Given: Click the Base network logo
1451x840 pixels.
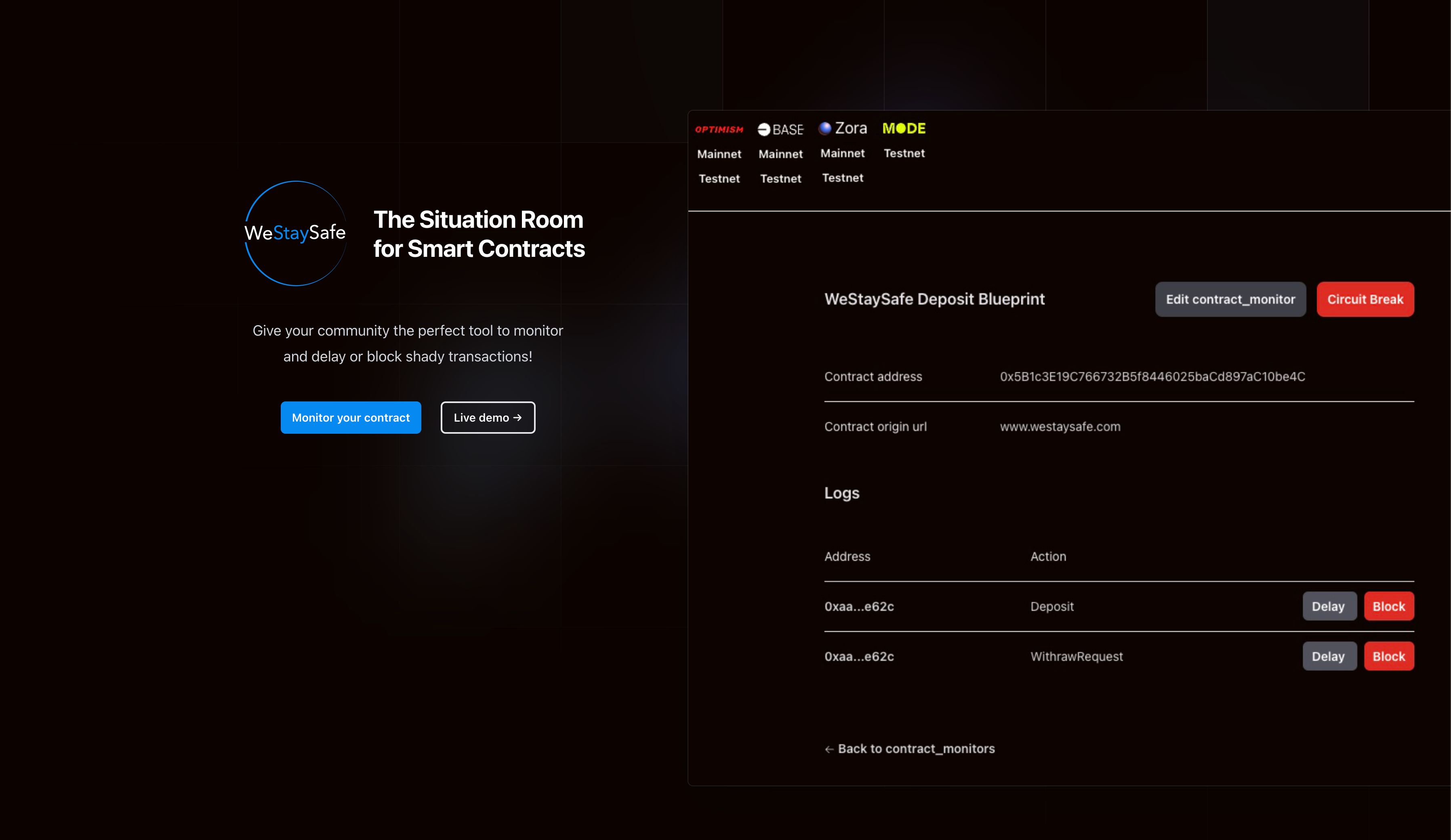Looking at the screenshot, I should (780, 130).
